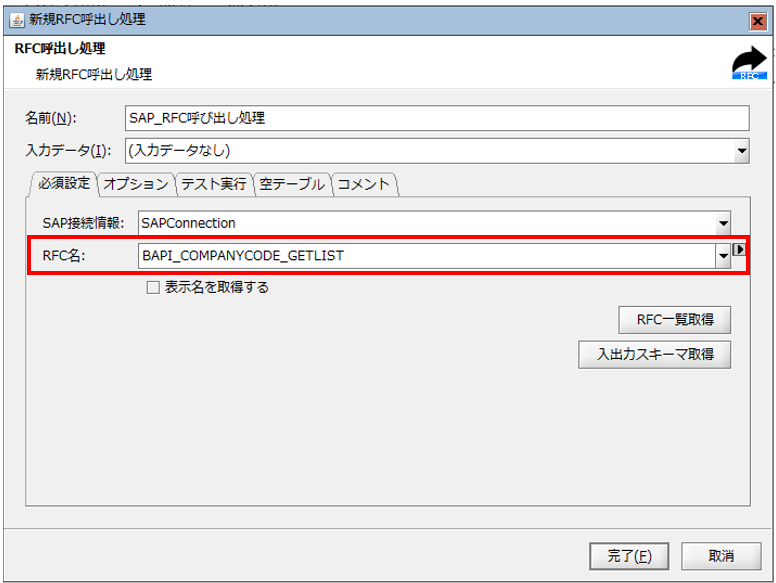
Task: Focus the 名前 text field
Action: pyautogui.click(x=436, y=118)
